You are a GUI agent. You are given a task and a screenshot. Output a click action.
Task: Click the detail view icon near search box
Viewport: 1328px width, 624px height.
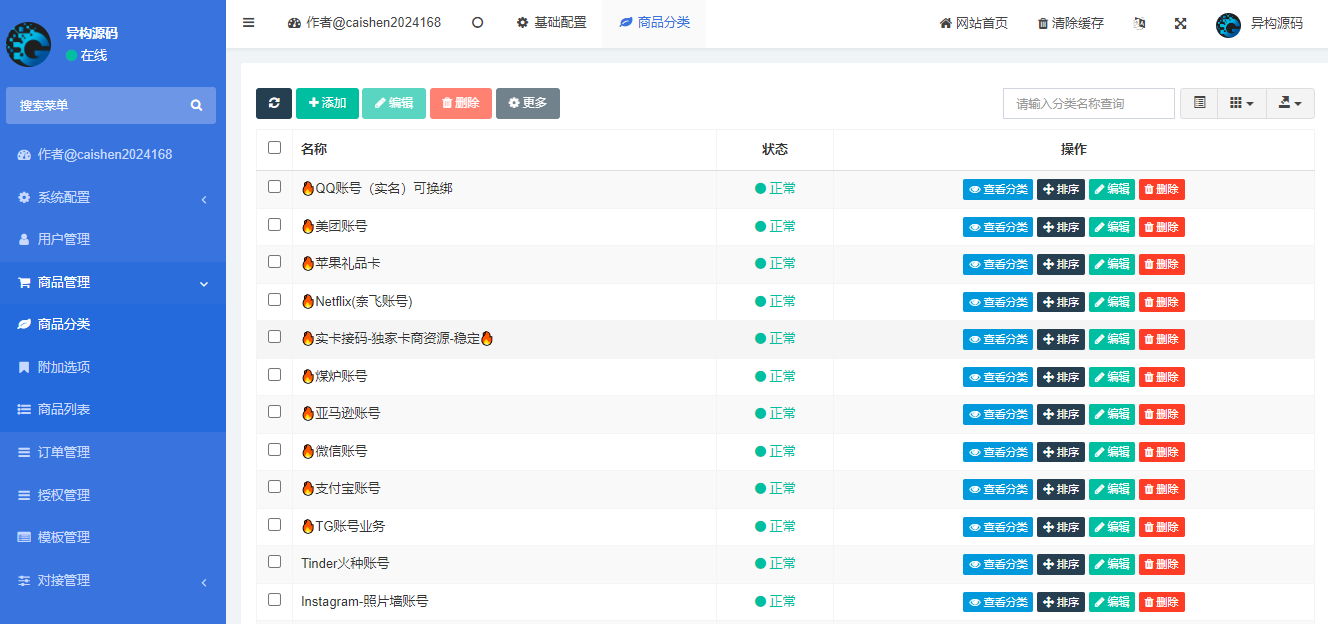(x=1198, y=103)
